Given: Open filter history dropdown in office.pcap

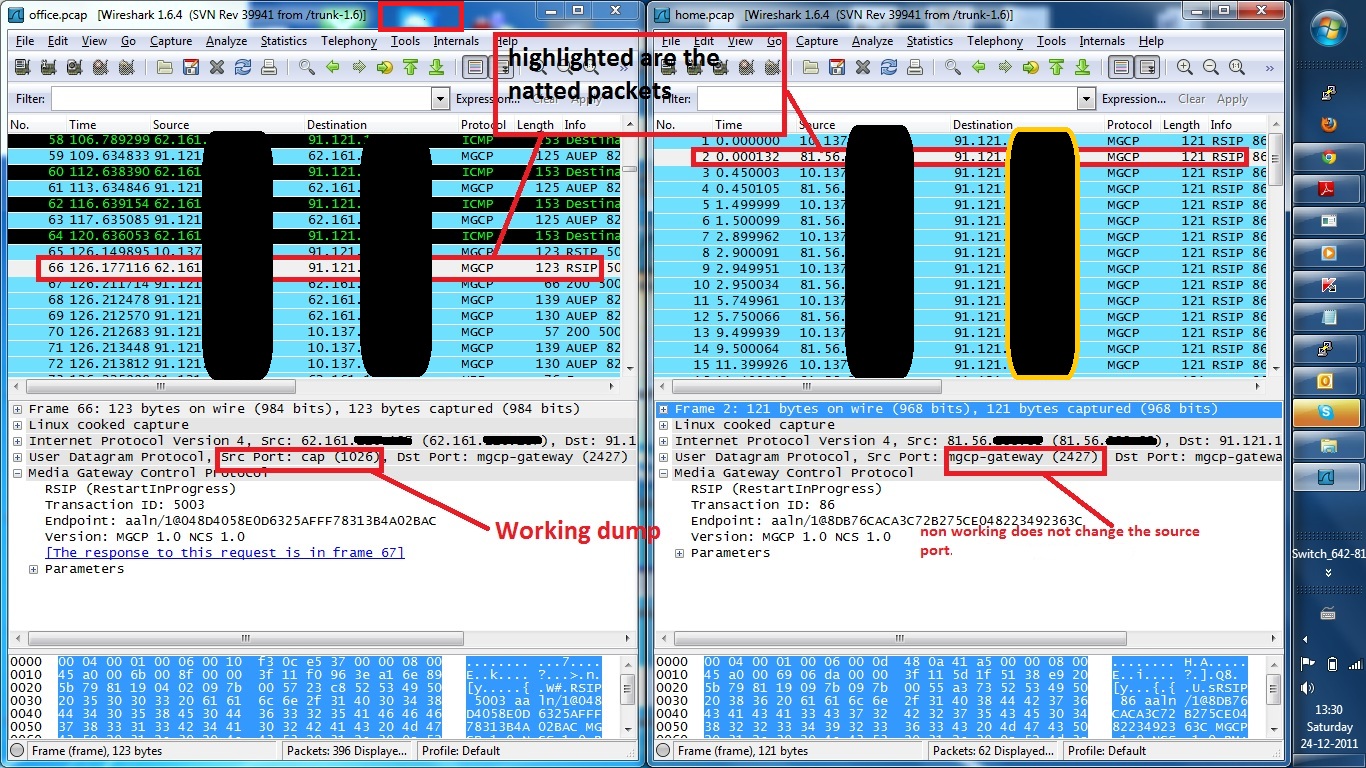Looking at the screenshot, I should tap(441, 99).
